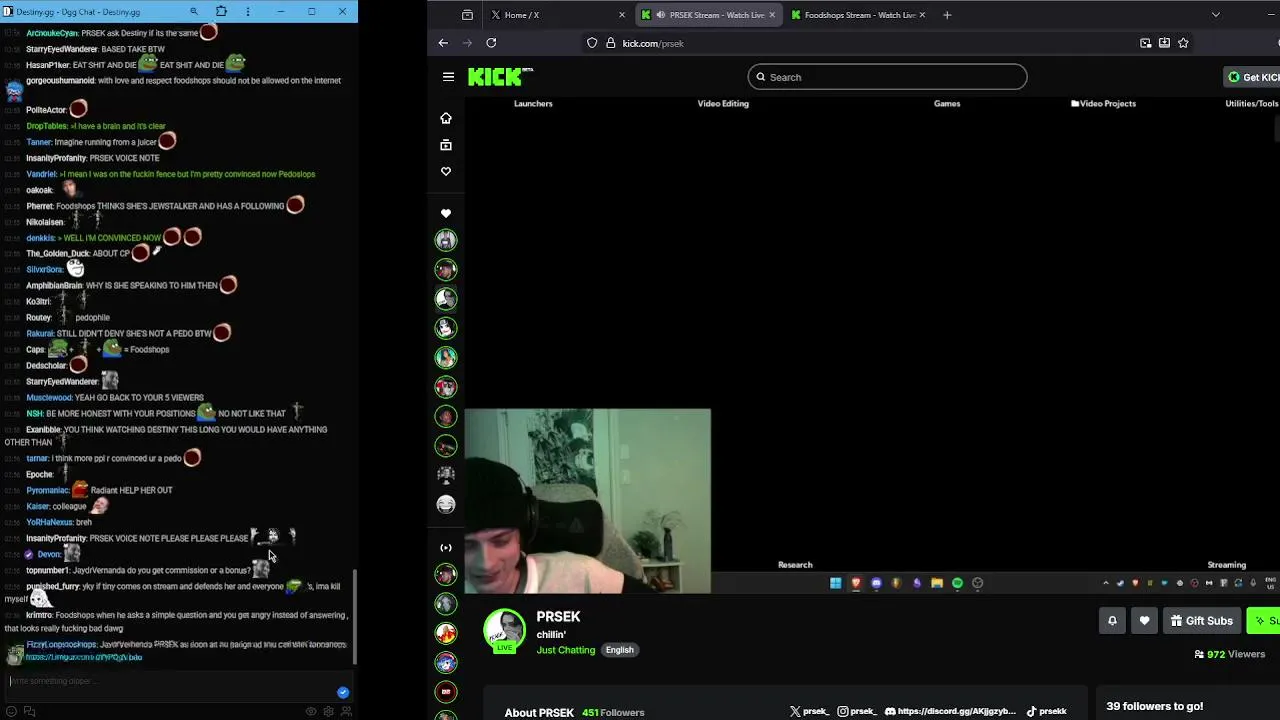1280x720 pixels.
Task: Click the bell notification button for PRSEK
Action: pos(1112,621)
